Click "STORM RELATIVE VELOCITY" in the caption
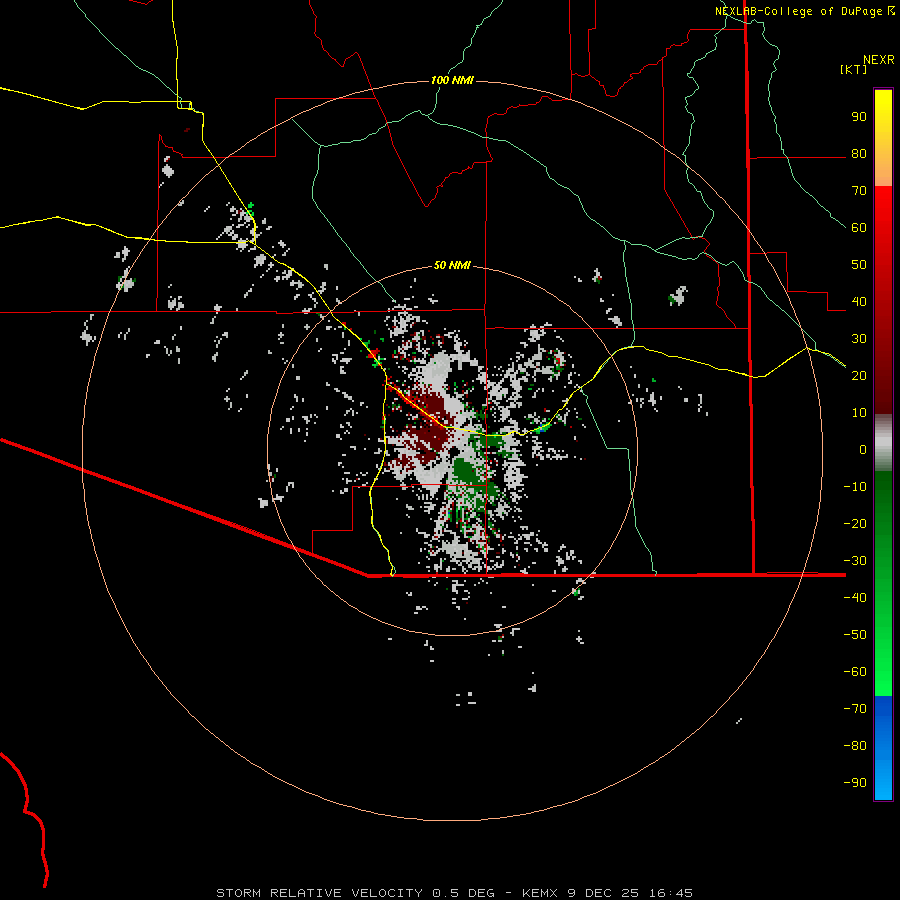900x900 pixels. pos(319,893)
